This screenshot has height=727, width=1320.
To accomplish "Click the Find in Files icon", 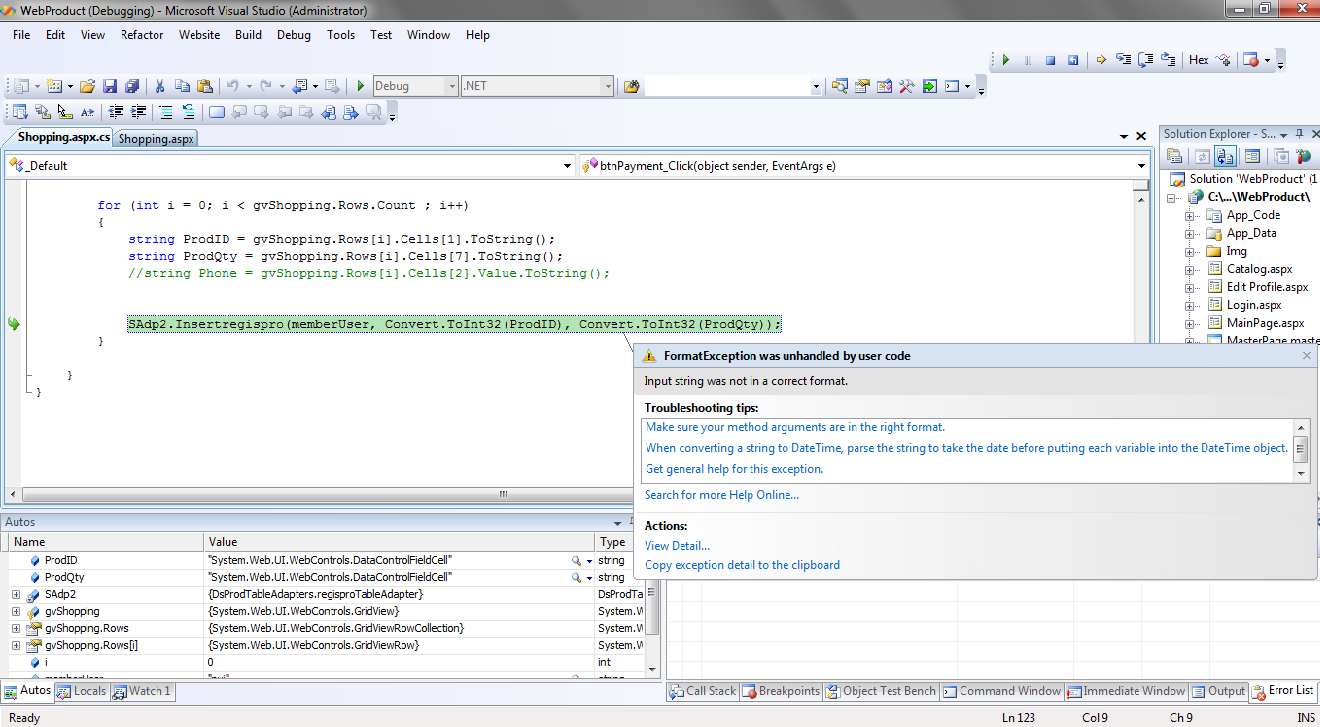I will click(x=631, y=86).
